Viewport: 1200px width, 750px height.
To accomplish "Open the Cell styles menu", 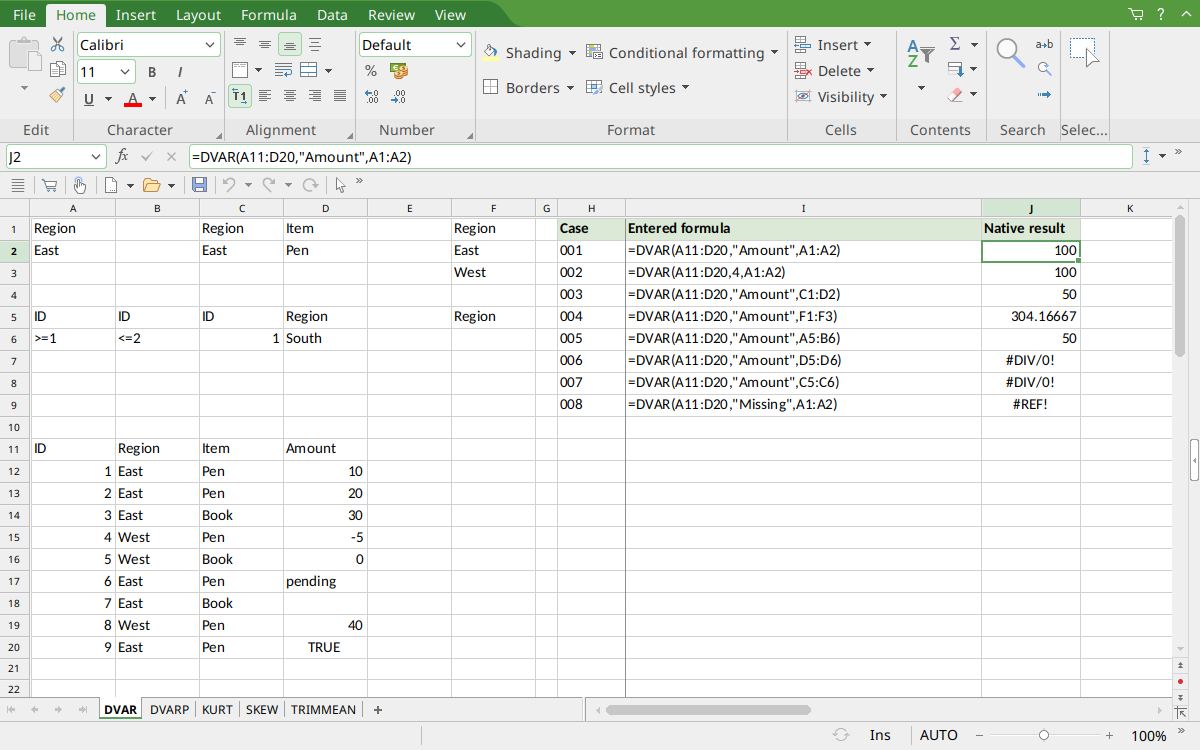I will coord(637,88).
